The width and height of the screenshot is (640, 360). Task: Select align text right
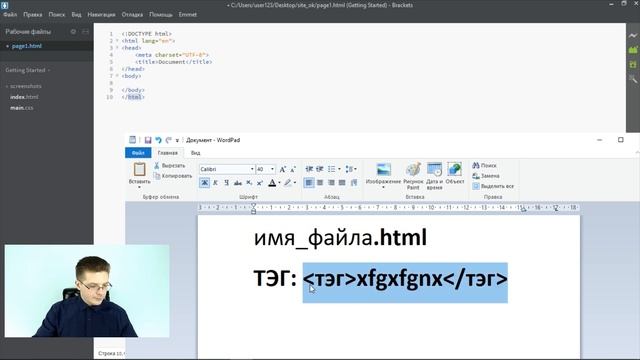tap(331, 183)
